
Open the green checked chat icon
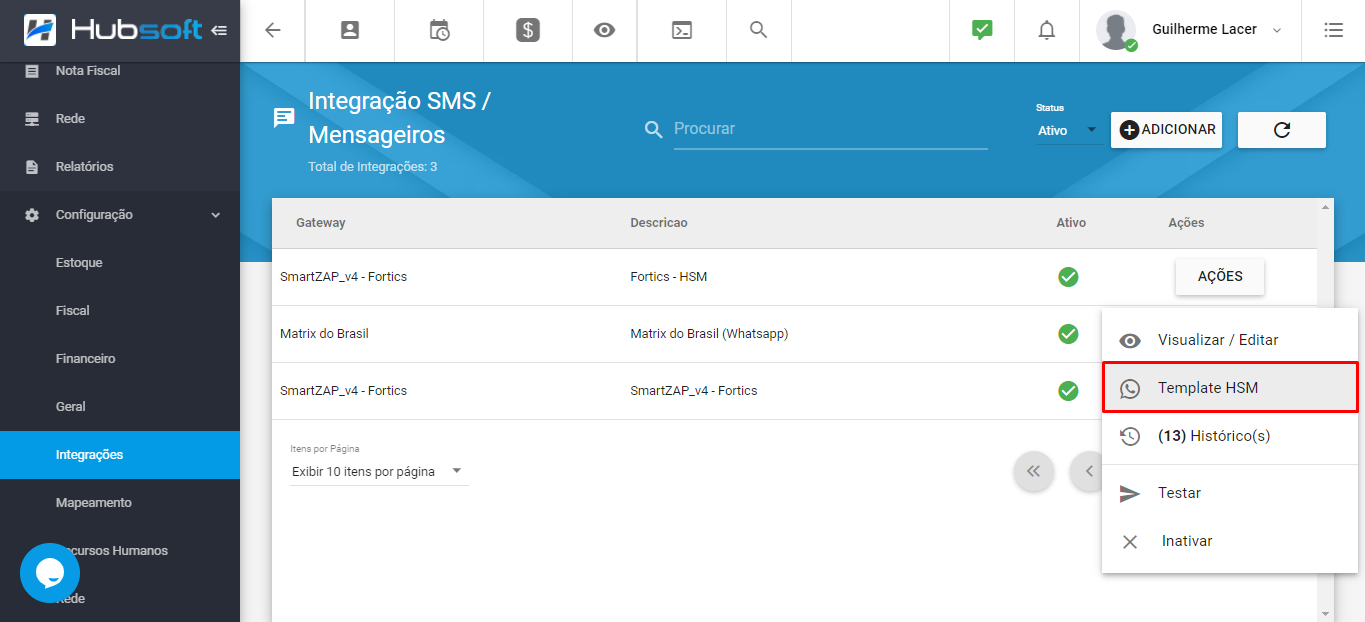pyautogui.click(x=982, y=30)
